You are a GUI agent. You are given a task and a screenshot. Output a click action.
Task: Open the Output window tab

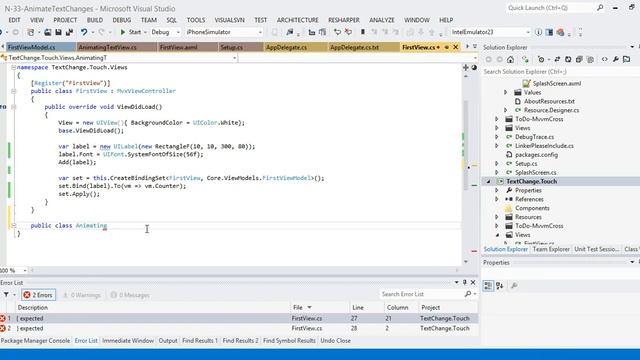tap(168, 340)
